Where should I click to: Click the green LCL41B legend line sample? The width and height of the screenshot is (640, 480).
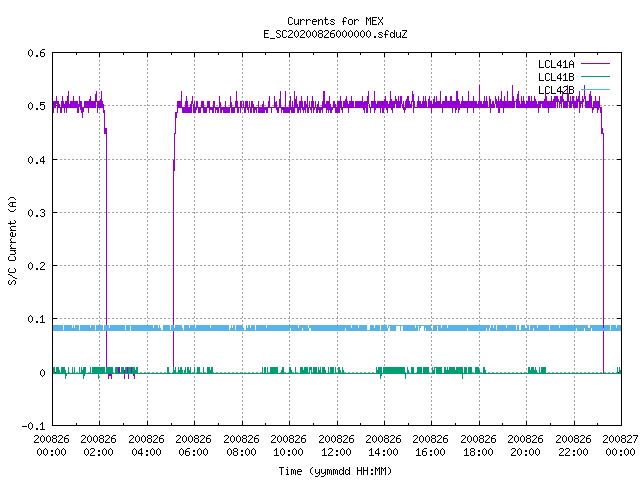point(595,76)
